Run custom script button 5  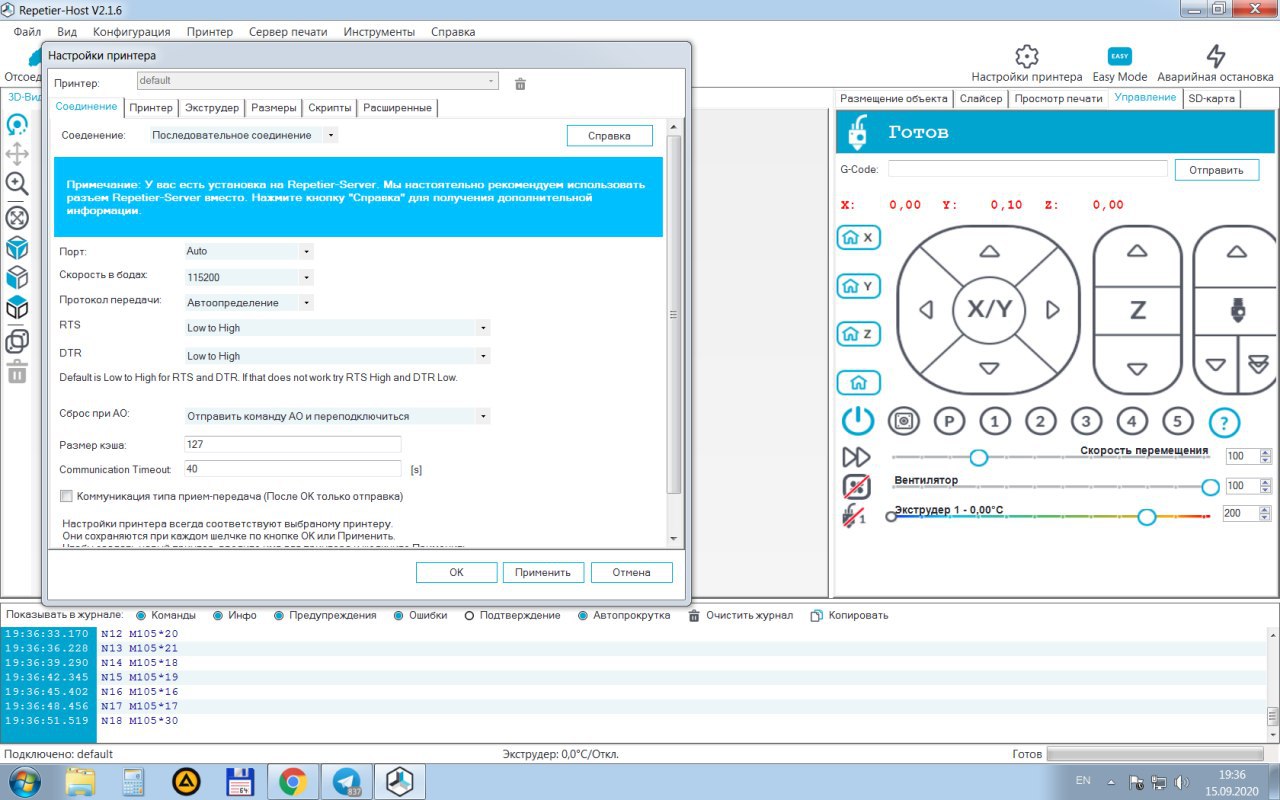(1178, 421)
